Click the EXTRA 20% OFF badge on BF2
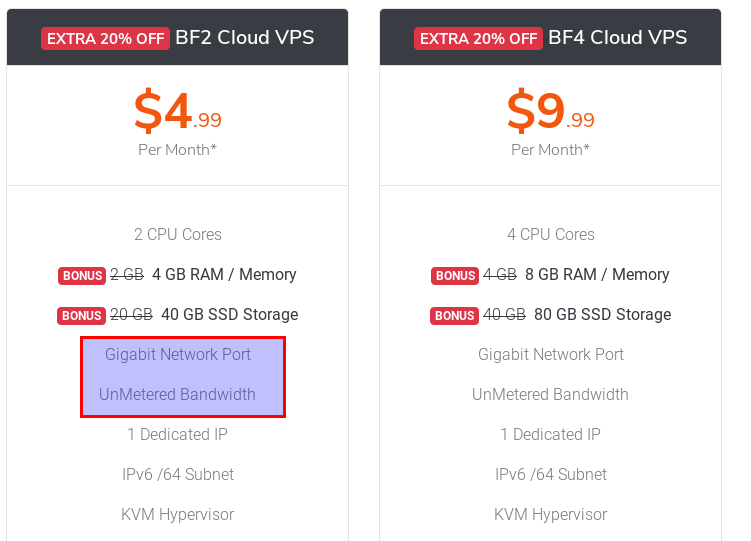The width and height of the screenshot is (751, 541). [x=105, y=39]
